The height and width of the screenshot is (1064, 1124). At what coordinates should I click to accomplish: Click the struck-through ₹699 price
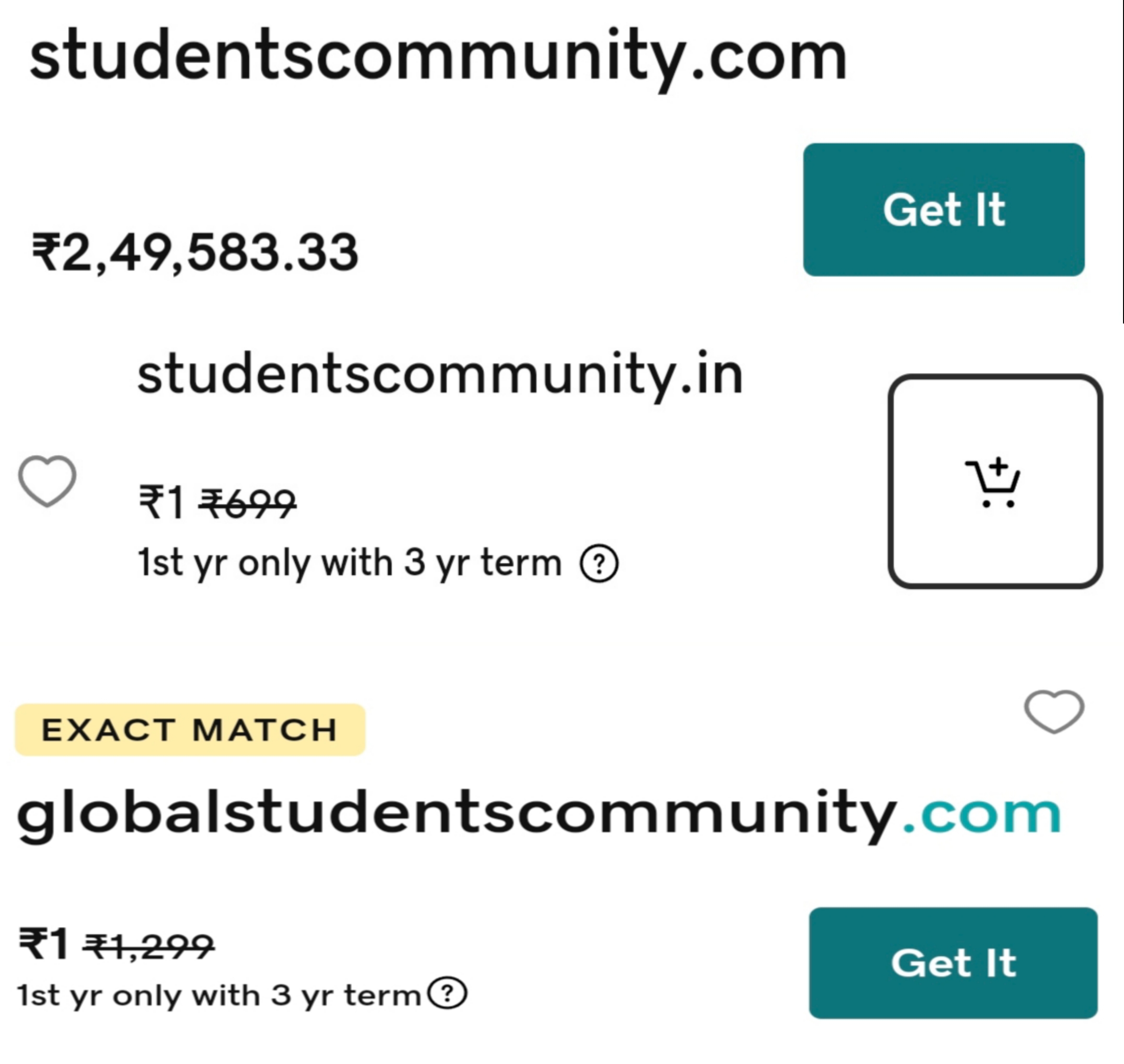point(247,503)
